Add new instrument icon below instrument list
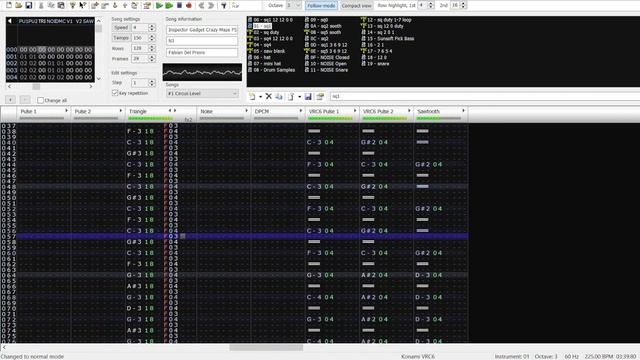The image size is (640, 360). coord(252,96)
